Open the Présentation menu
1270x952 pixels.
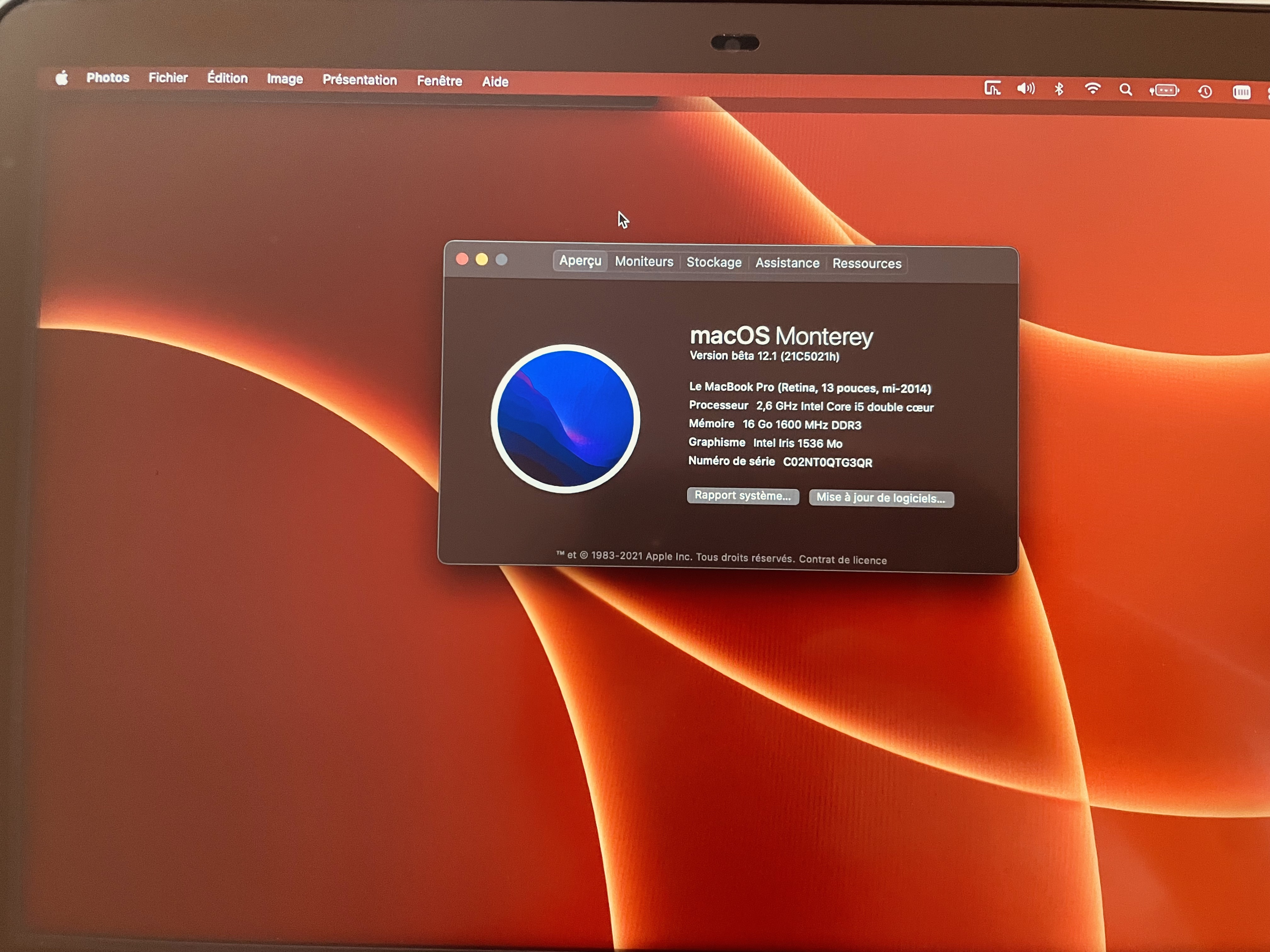coord(360,80)
